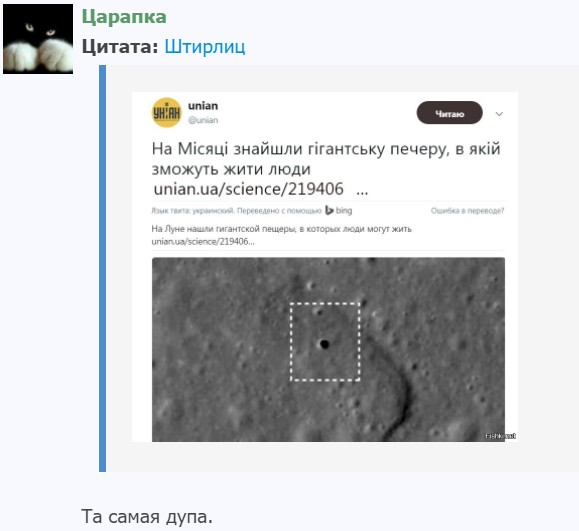Click the black hole in dashed square
The height and width of the screenshot is (531, 579).
[324, 344]
